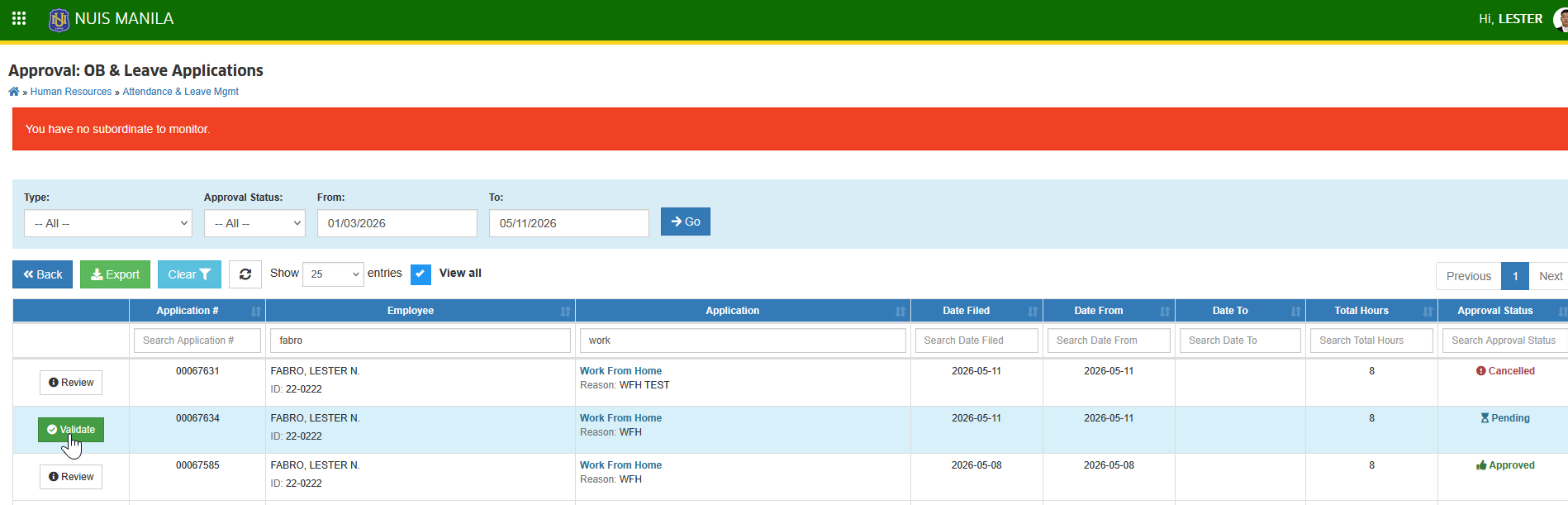Clear the filters with Clear button
This screenshot has width=1568, height=505.
tap(189, 274)
